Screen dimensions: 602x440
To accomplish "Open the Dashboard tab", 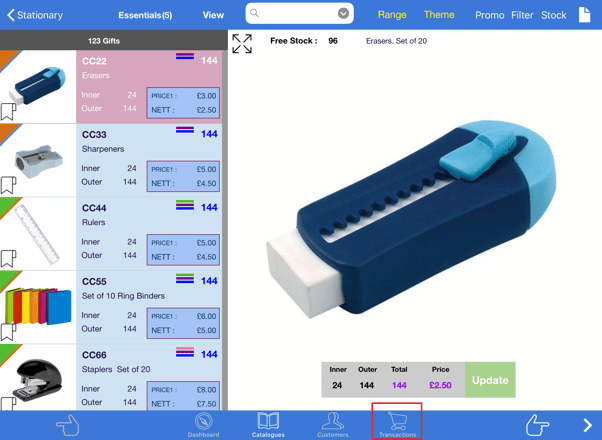I will tap(203, 424).
